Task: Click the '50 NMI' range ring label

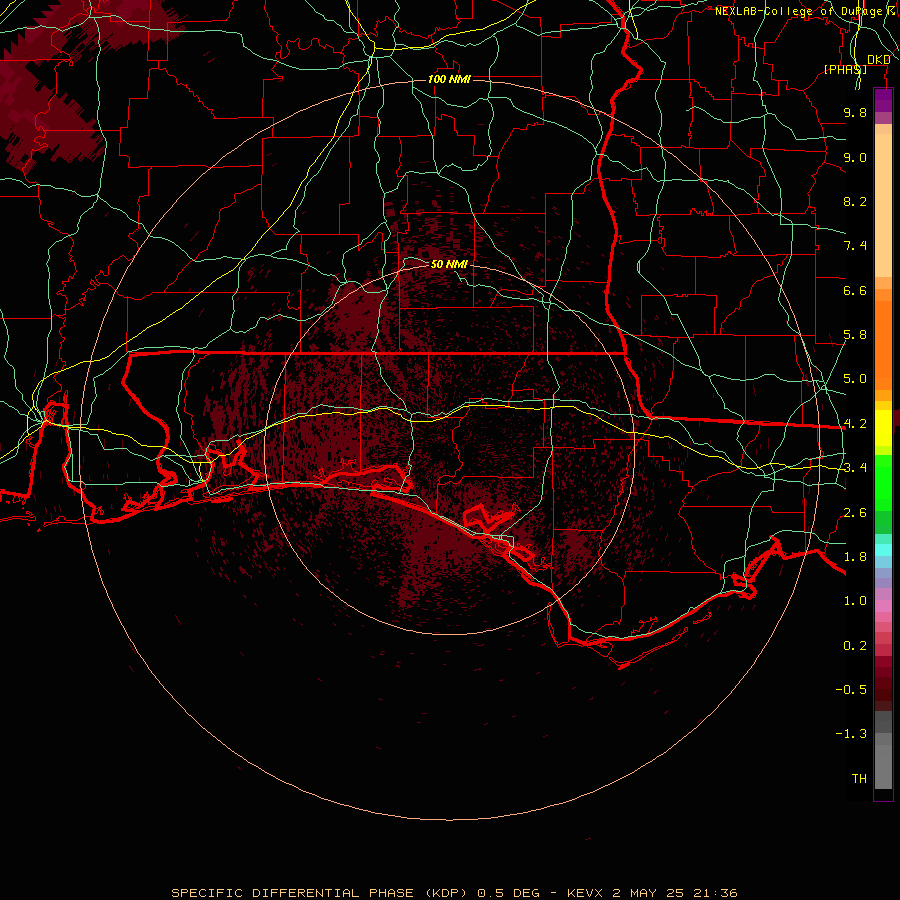Action: tap(449, 264)
